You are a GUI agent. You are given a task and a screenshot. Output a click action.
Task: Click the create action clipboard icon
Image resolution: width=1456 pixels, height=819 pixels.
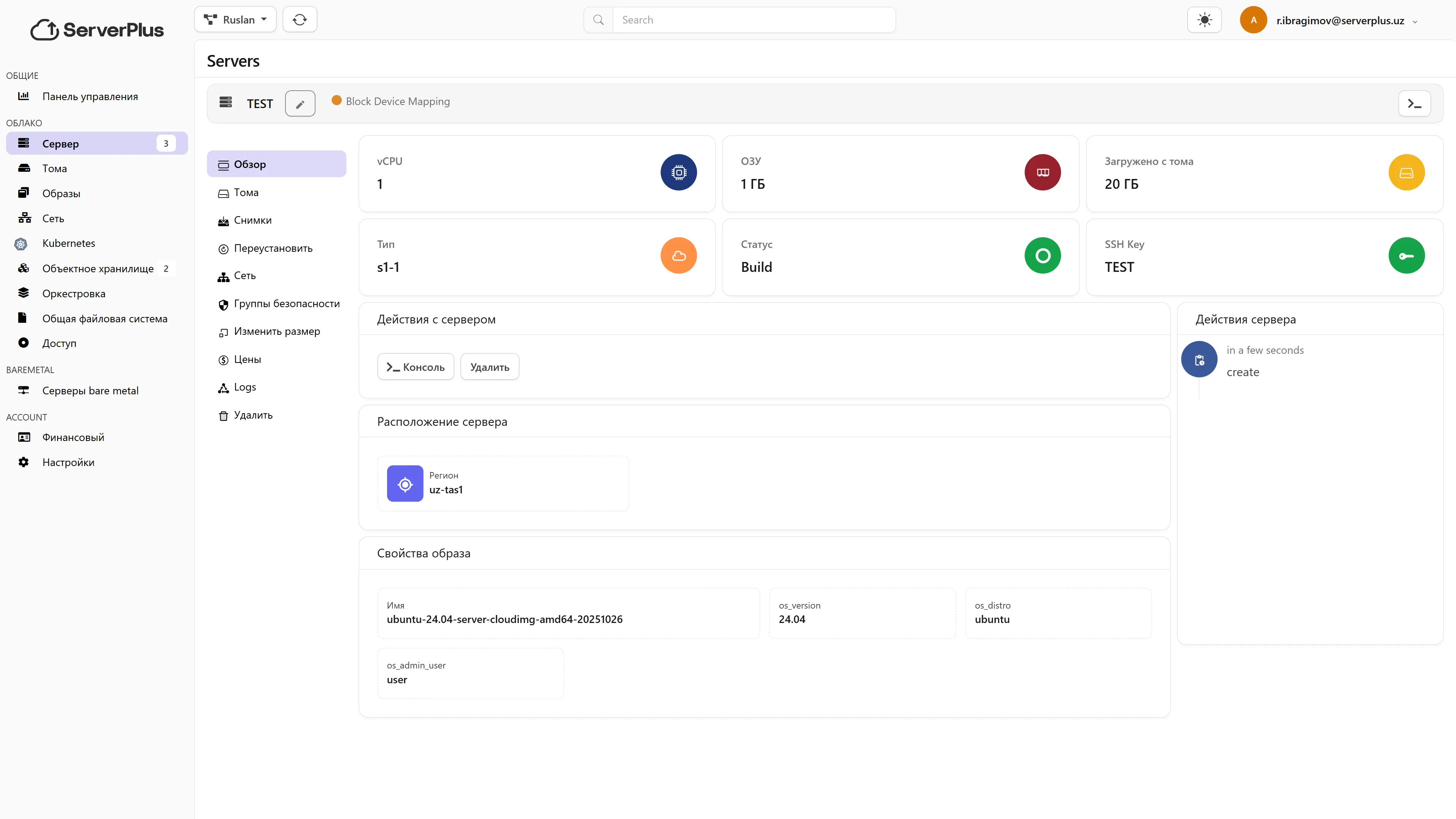[1199, 360]
